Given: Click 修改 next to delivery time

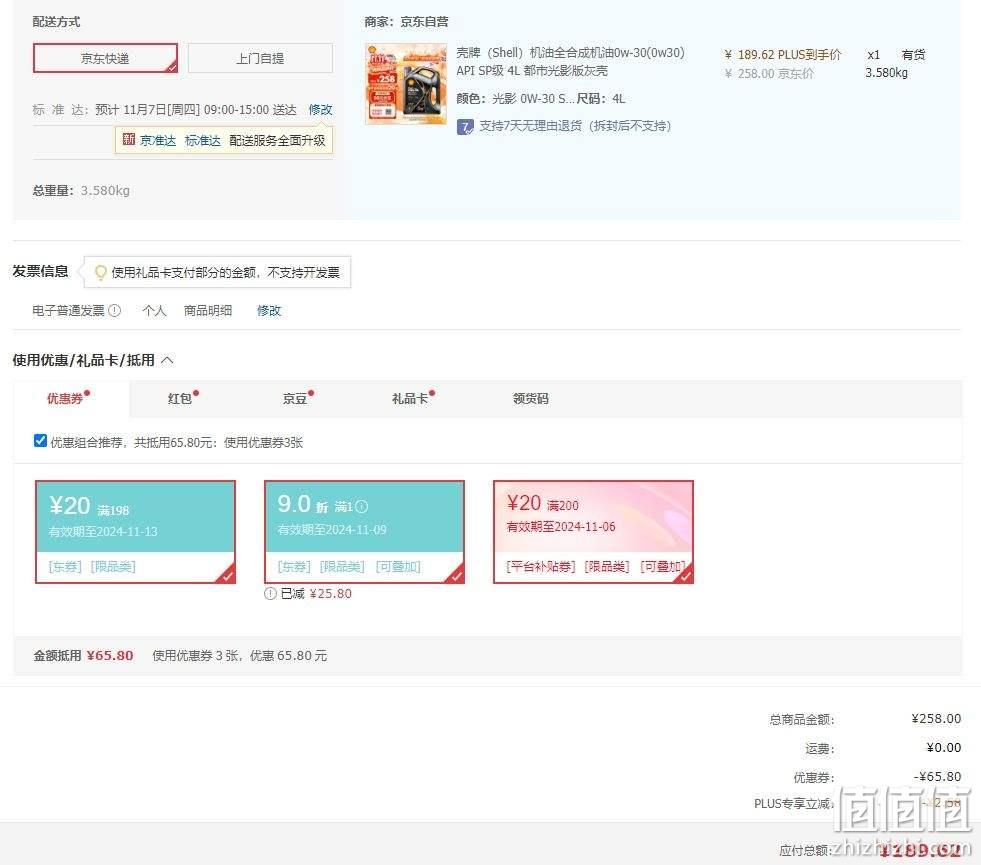Looking at the screenshot, I should coord(320,109).
